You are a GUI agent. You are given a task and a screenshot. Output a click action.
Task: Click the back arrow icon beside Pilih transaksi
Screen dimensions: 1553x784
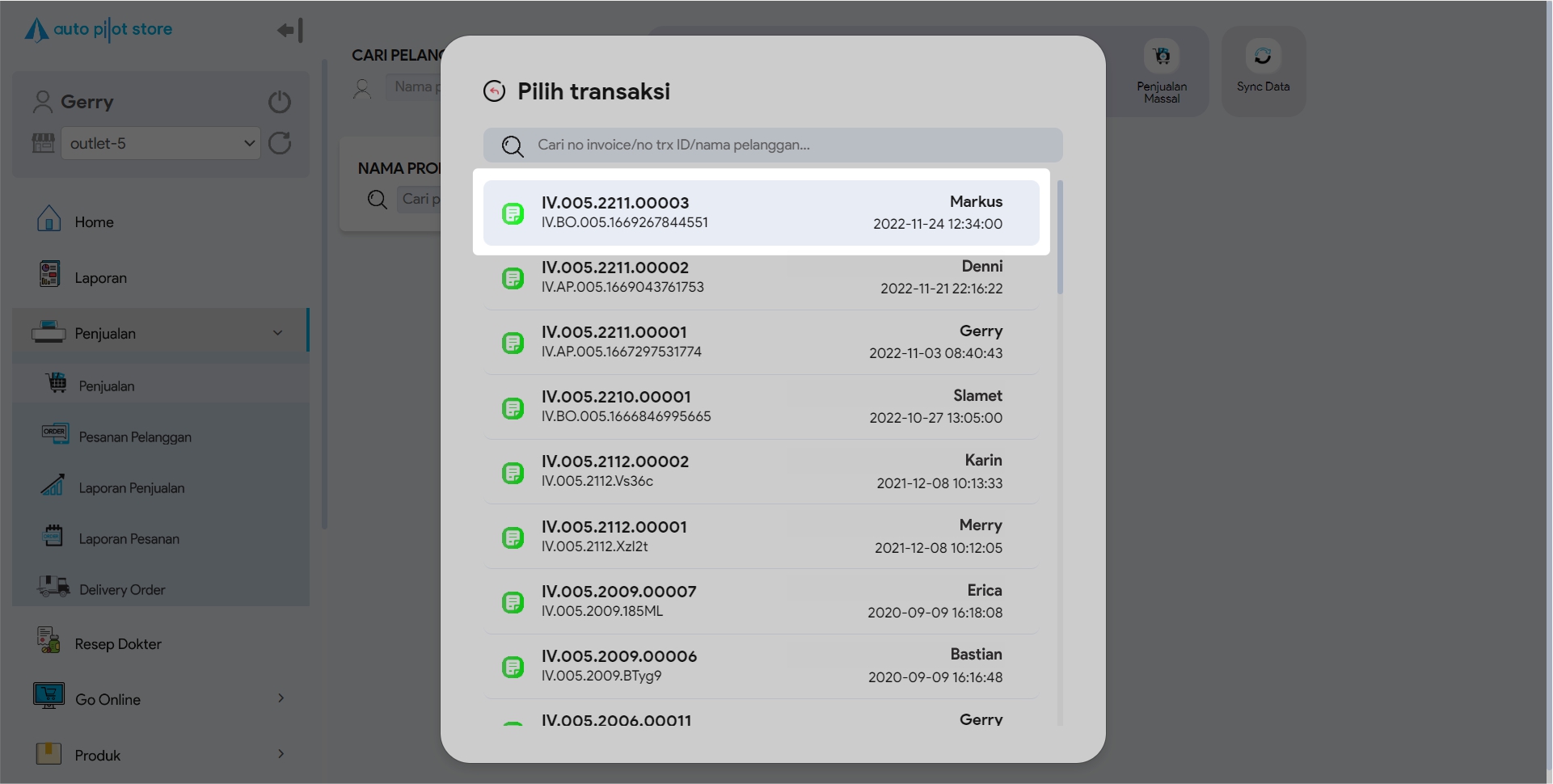tap(494, 91)
